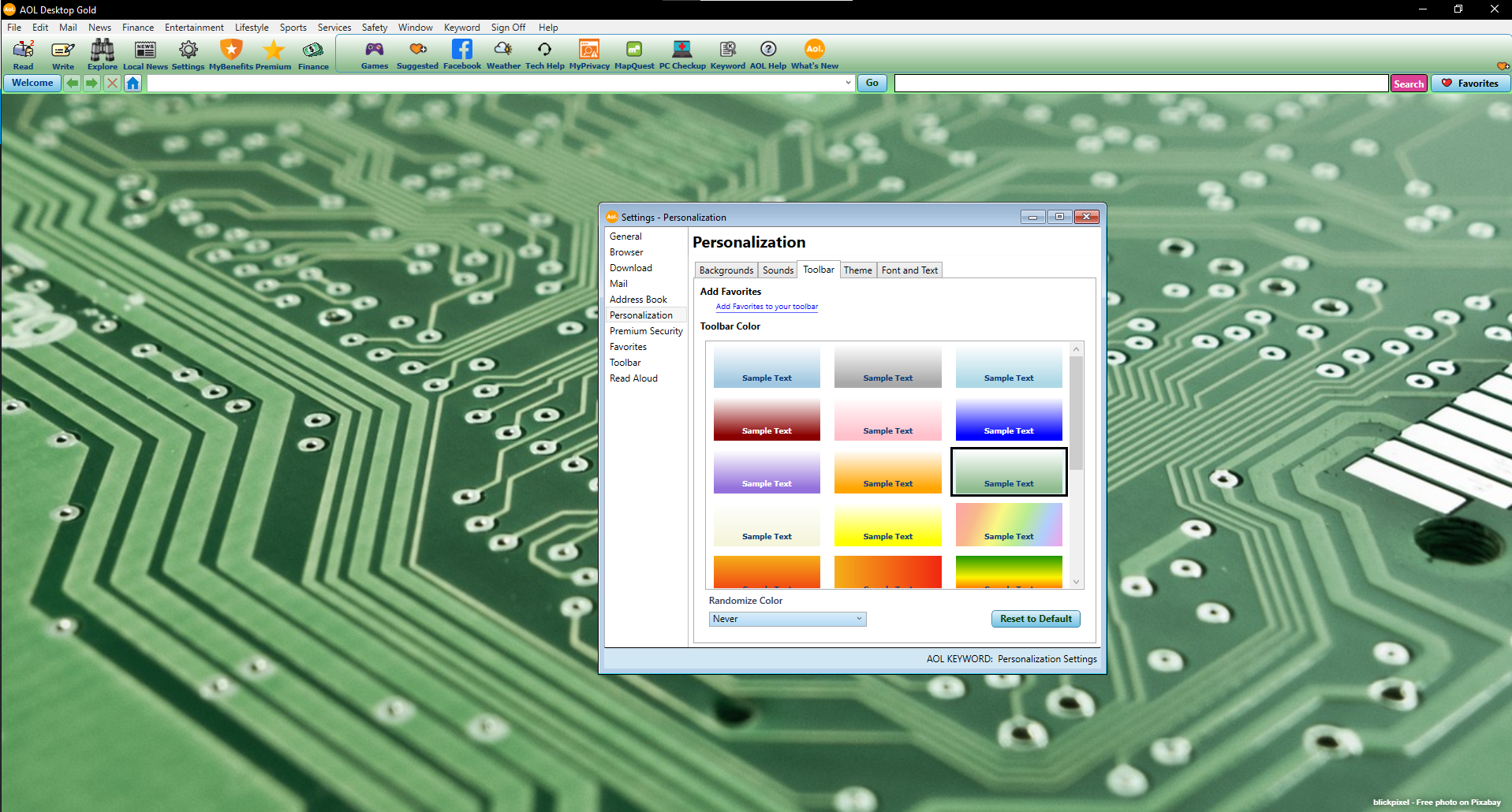Open the Randomize Color dropdown
This screenshot has height=812, width=1512.
click(x=786, y=619)
